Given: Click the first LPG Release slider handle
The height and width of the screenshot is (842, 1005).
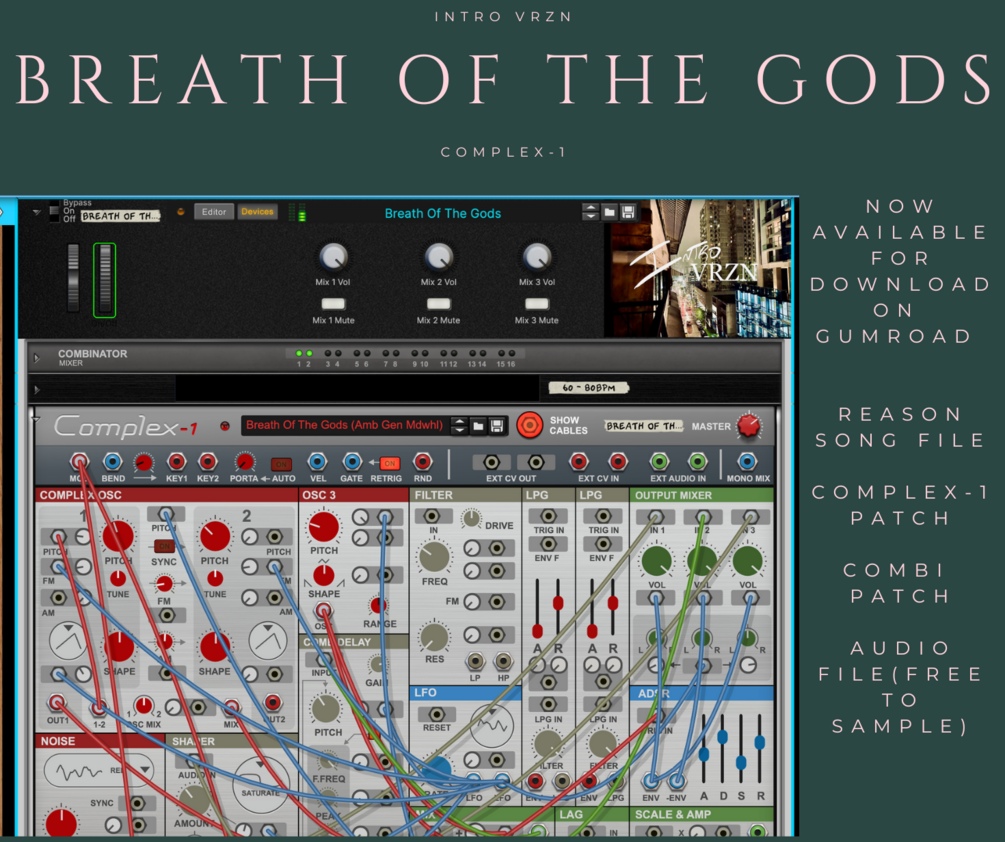Looking at the screenshot, I should pyautogui.click(x=558, y=603).
